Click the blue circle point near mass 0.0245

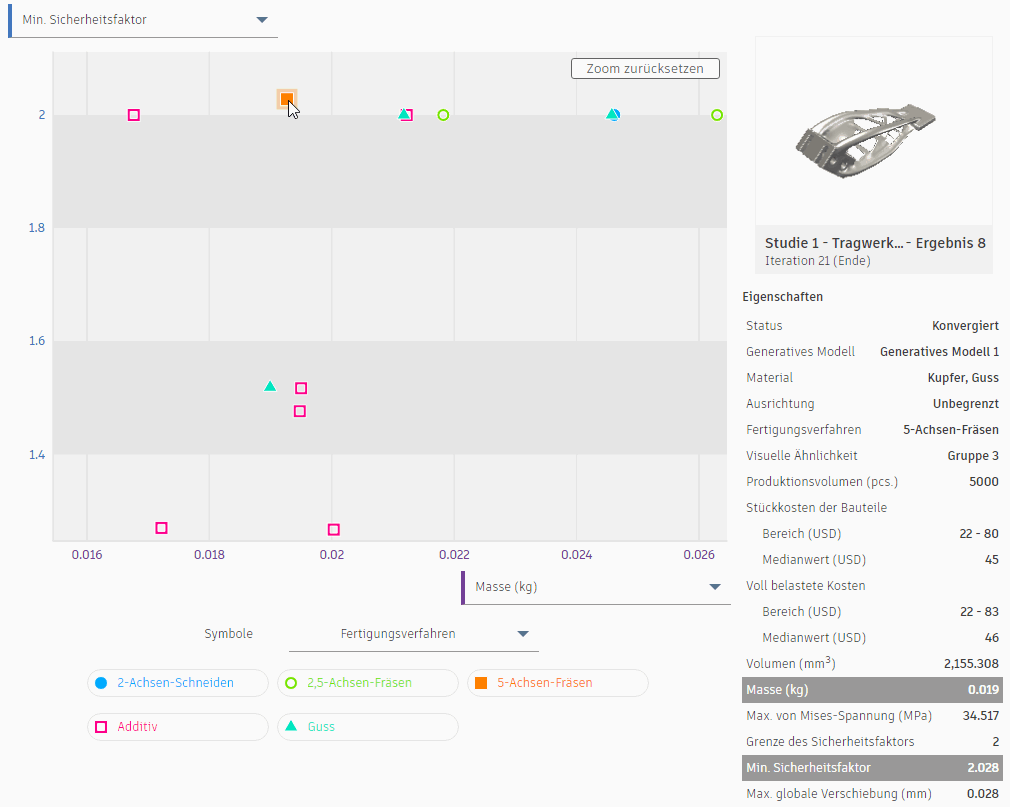(614, 115)
